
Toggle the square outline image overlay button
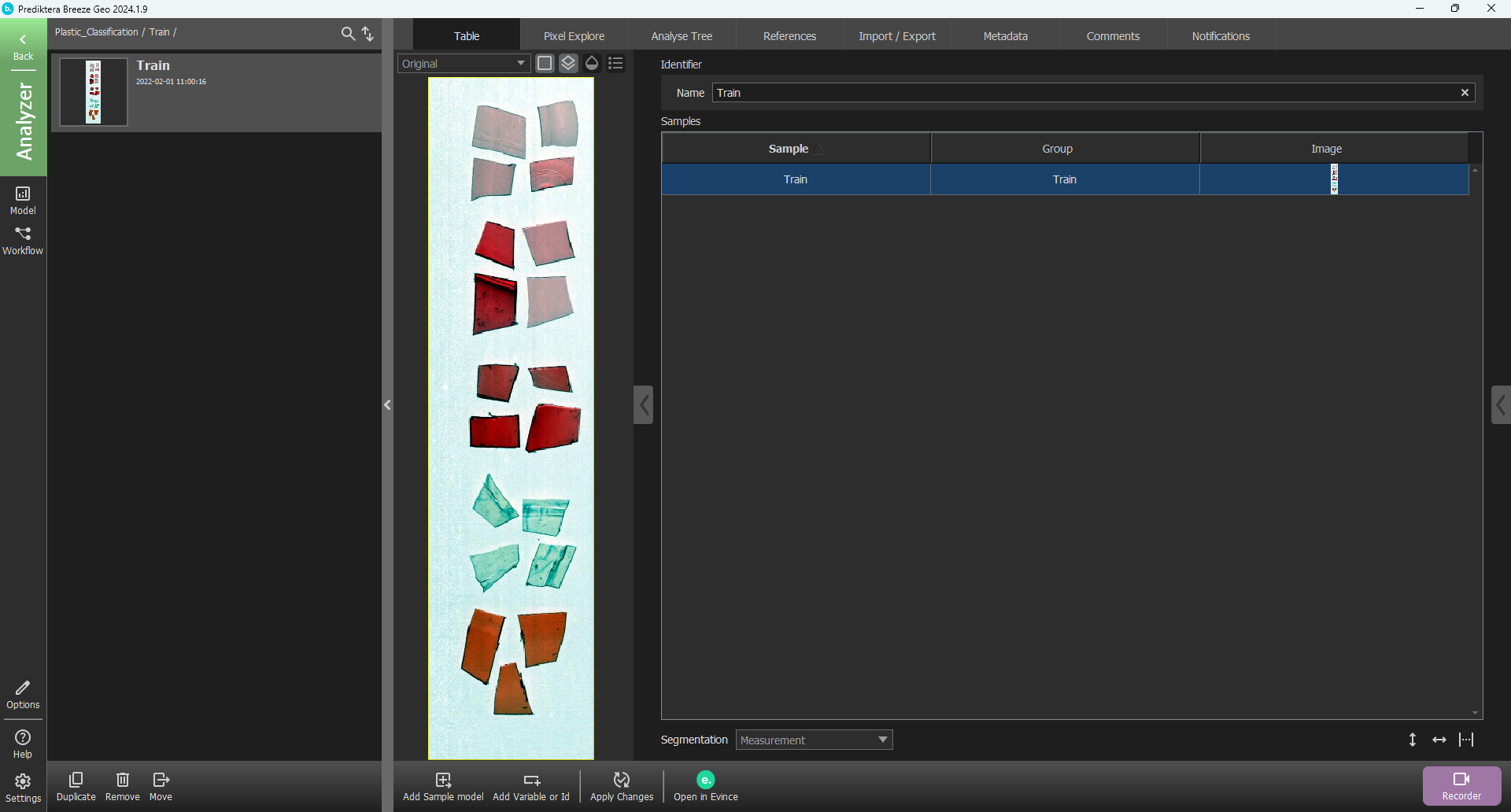click(x=545, y=64)
